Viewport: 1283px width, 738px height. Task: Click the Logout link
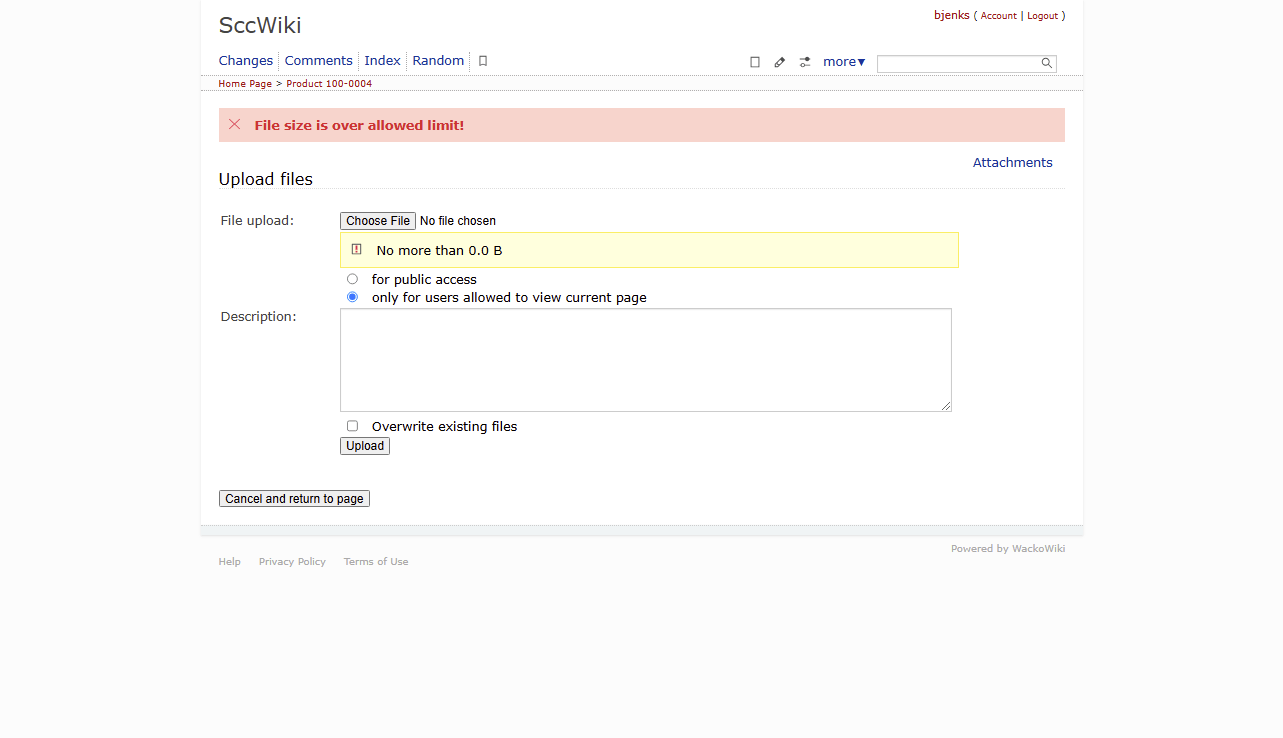tap(1042, 16)
